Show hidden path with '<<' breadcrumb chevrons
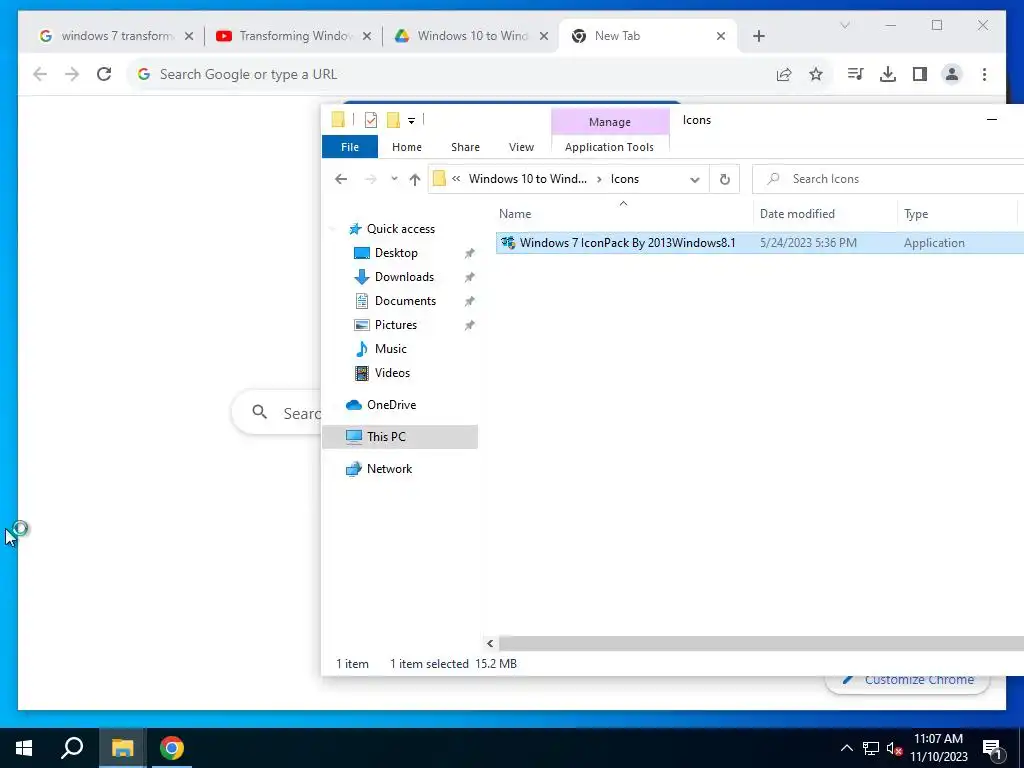1024x768 pixels. 456,179
